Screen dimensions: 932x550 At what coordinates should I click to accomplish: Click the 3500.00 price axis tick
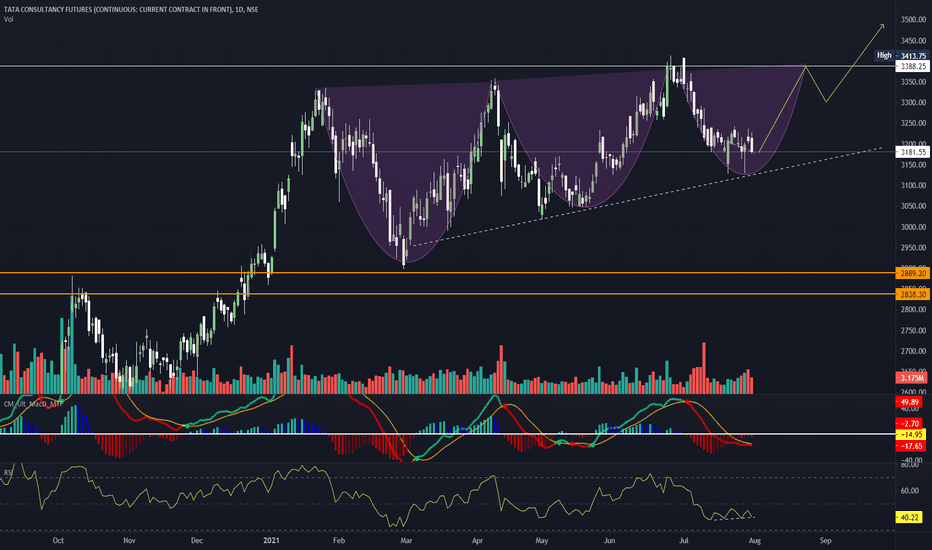coord(913,20)
